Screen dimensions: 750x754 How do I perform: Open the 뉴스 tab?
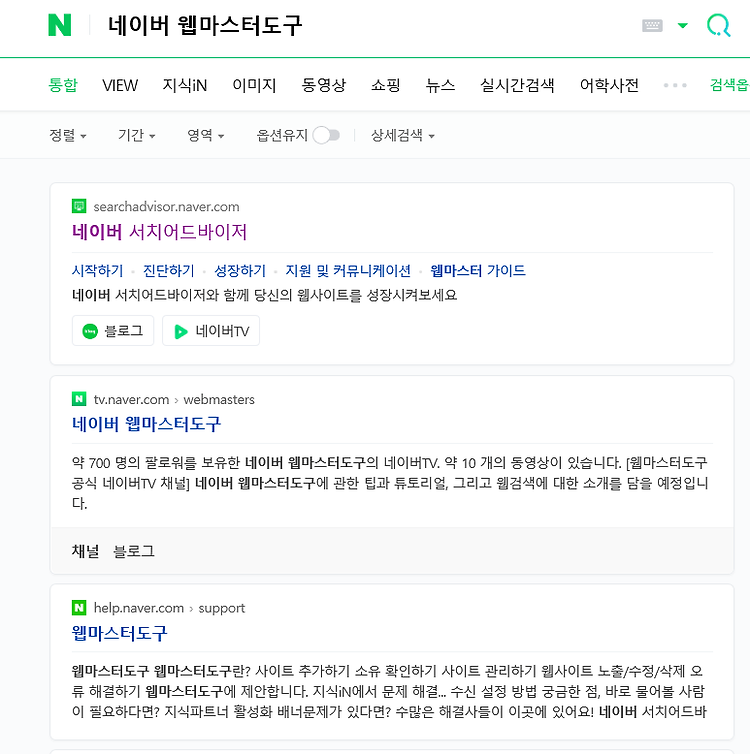coord(440,85)
